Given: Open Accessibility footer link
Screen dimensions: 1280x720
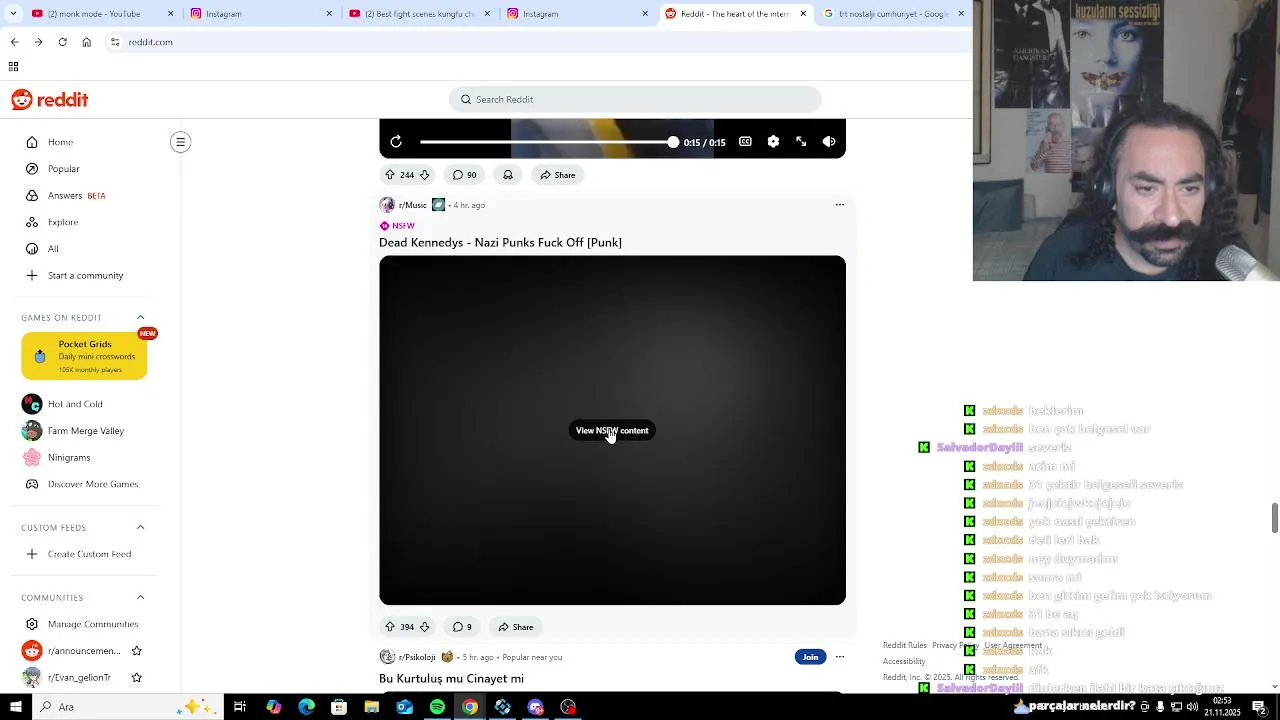Looking at the screenshot, I should [x=904, y=661].
